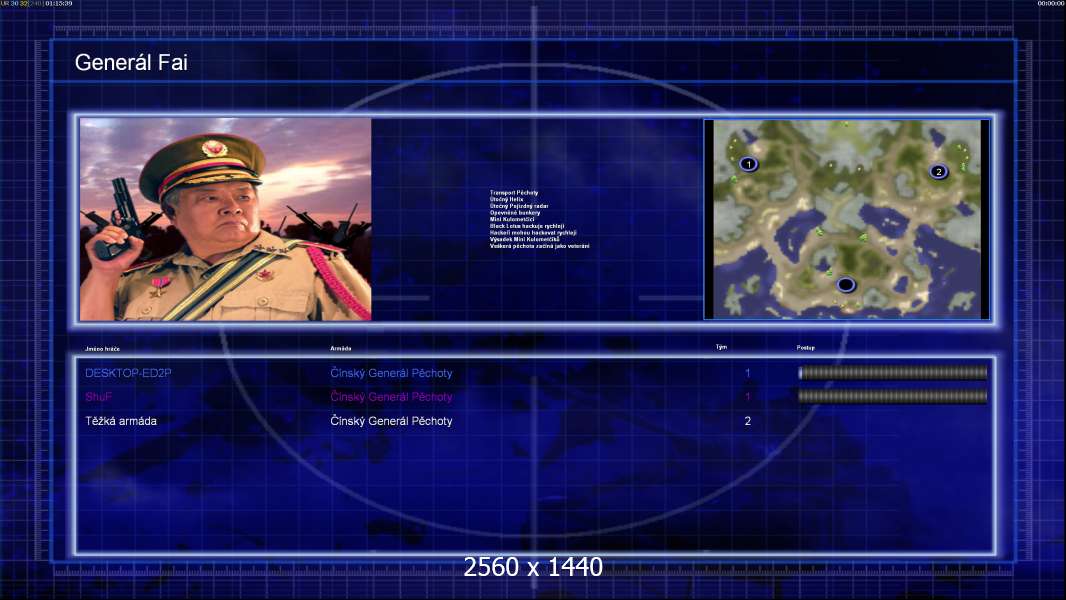The image size is (1066, 600).
Task: Click the 'Black Lotus hackuje rychleji' line
Action: pos(527,226)
